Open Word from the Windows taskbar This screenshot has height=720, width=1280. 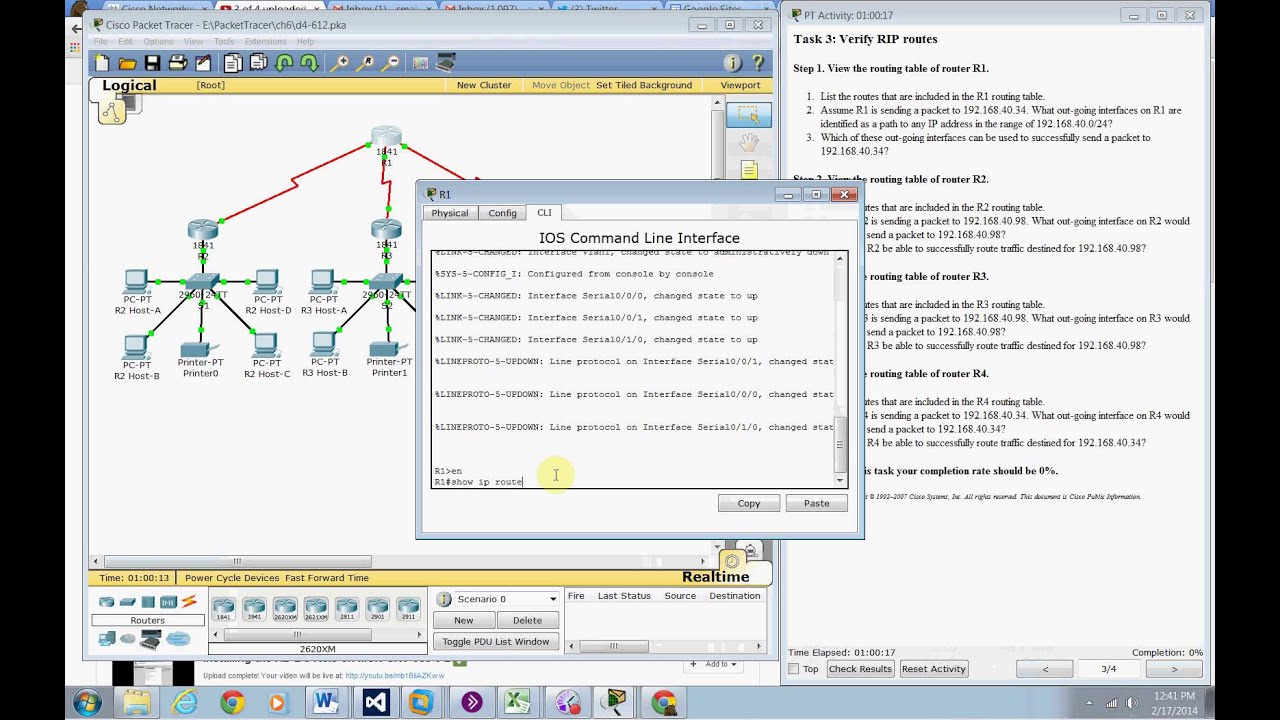point(326,703)
